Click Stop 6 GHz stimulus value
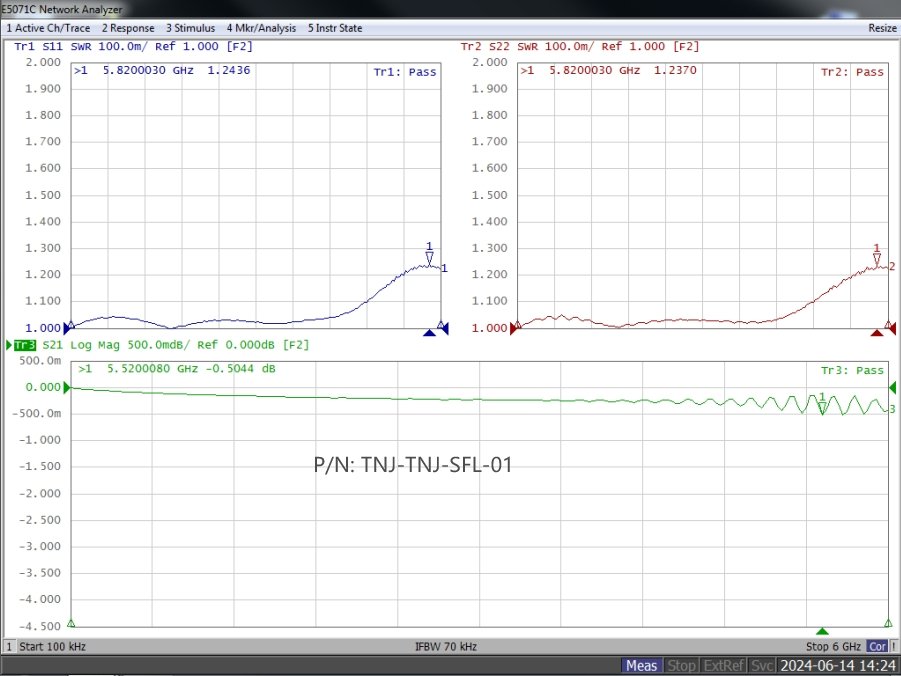 pyautogui.click(x=833, y=647)
